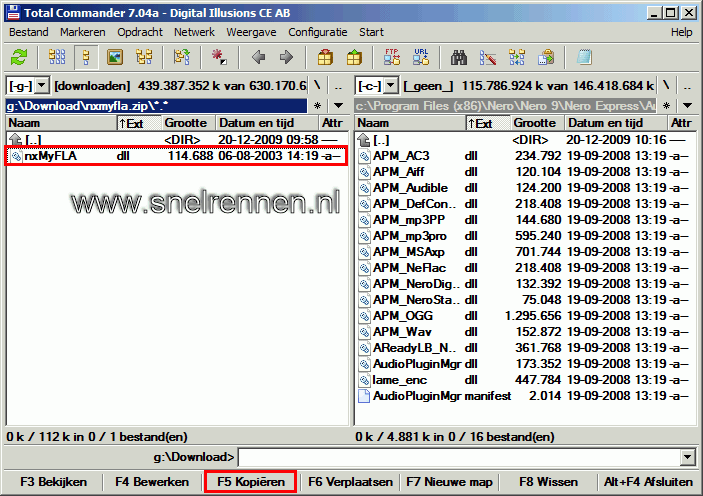Viewport: 703px width, 496px height.
Task: Show thumbnail view with picture icon
Action: point(115,57)
